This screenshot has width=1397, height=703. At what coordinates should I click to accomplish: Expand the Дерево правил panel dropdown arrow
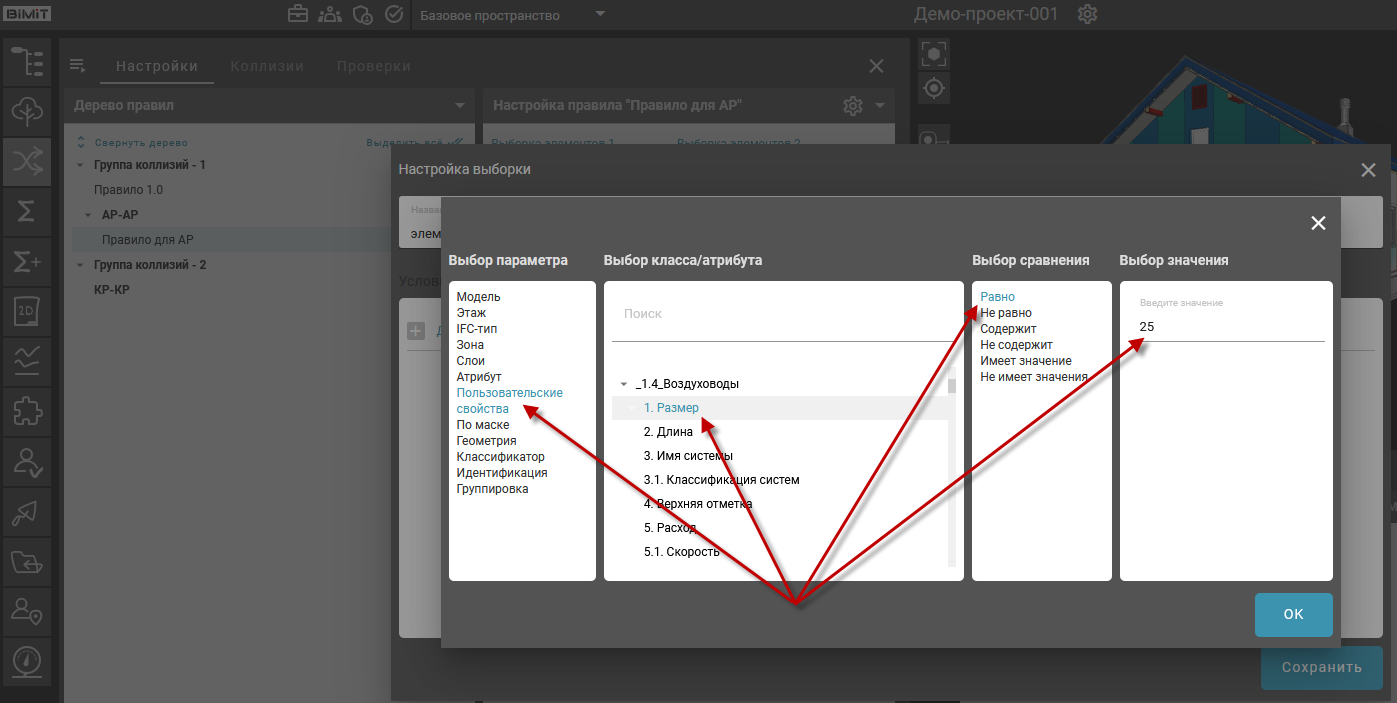click(x=459, y=106)
